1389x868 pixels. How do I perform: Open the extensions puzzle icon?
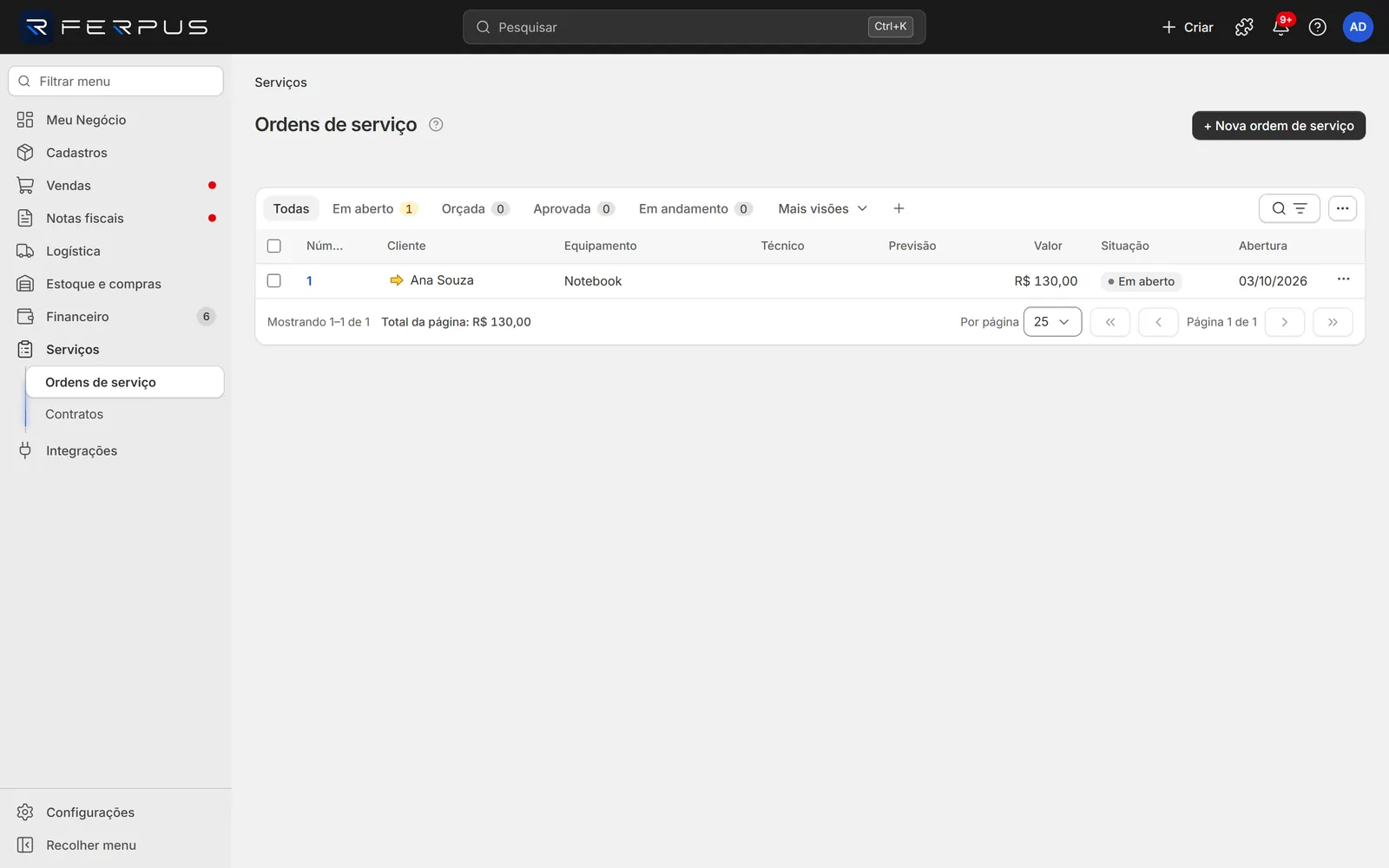pos(1244,27)
